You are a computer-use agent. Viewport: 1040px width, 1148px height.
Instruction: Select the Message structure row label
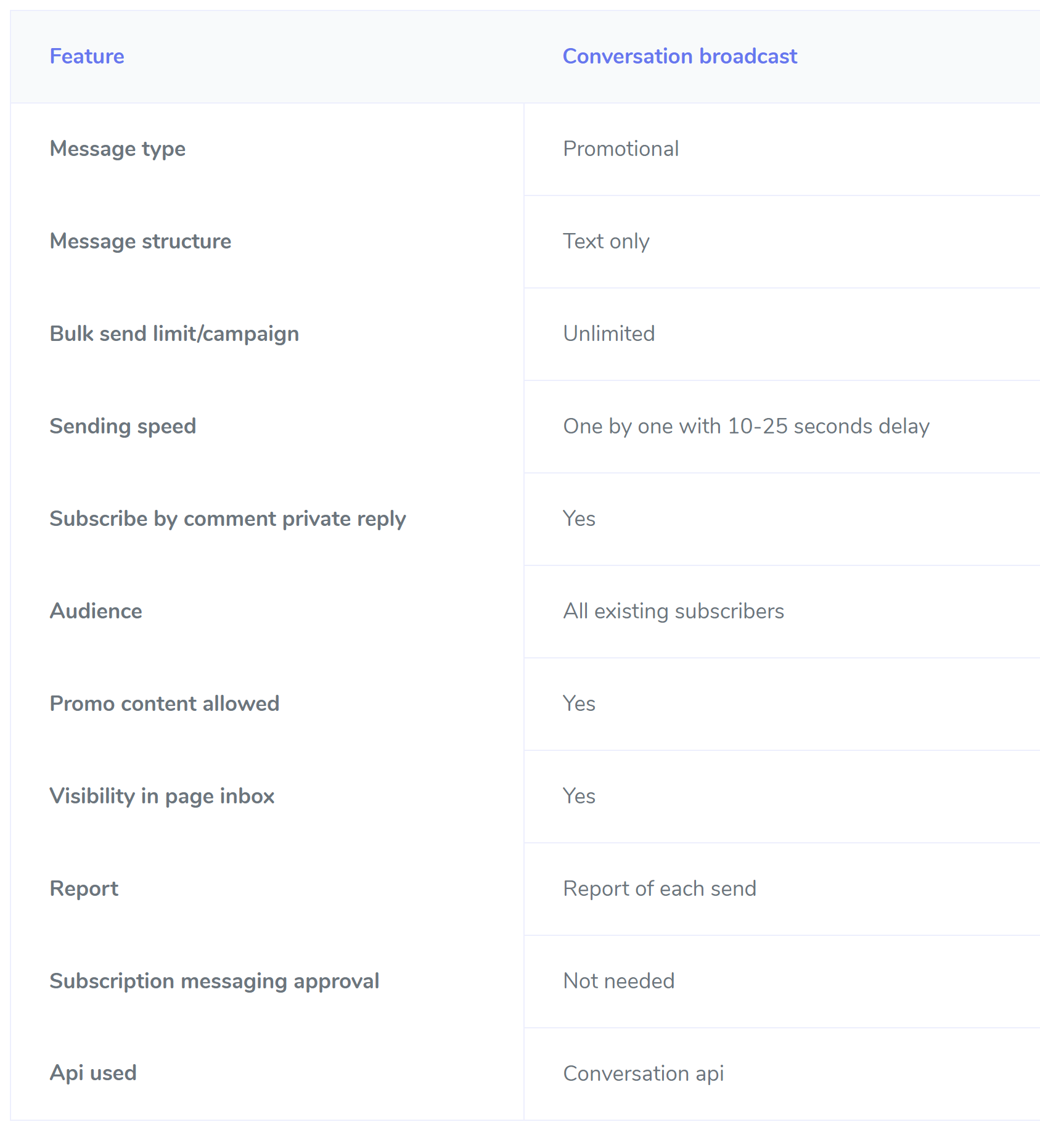point(141,241)
